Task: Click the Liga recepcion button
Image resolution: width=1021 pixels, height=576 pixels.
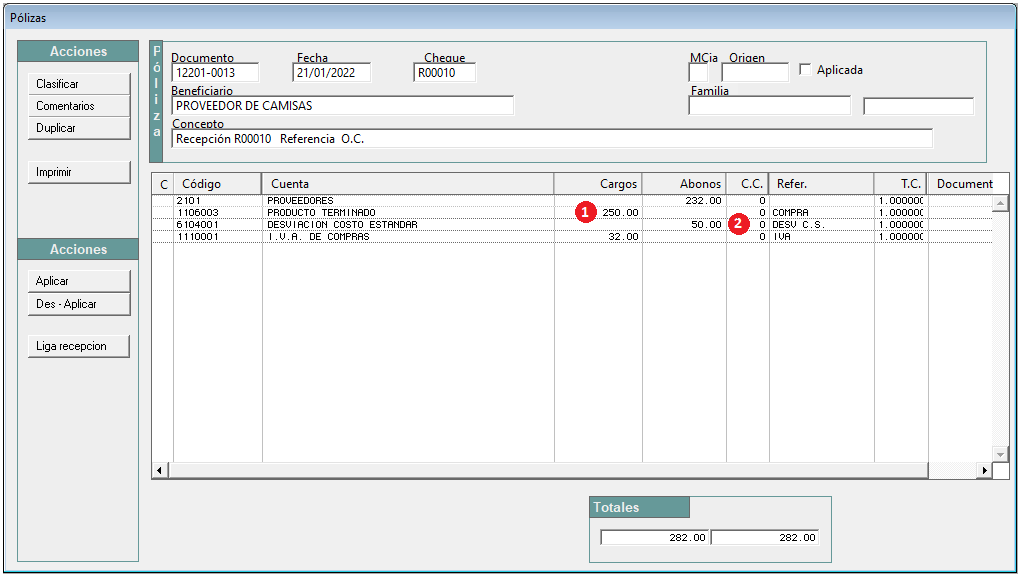Action: click(x=79, y=346)
